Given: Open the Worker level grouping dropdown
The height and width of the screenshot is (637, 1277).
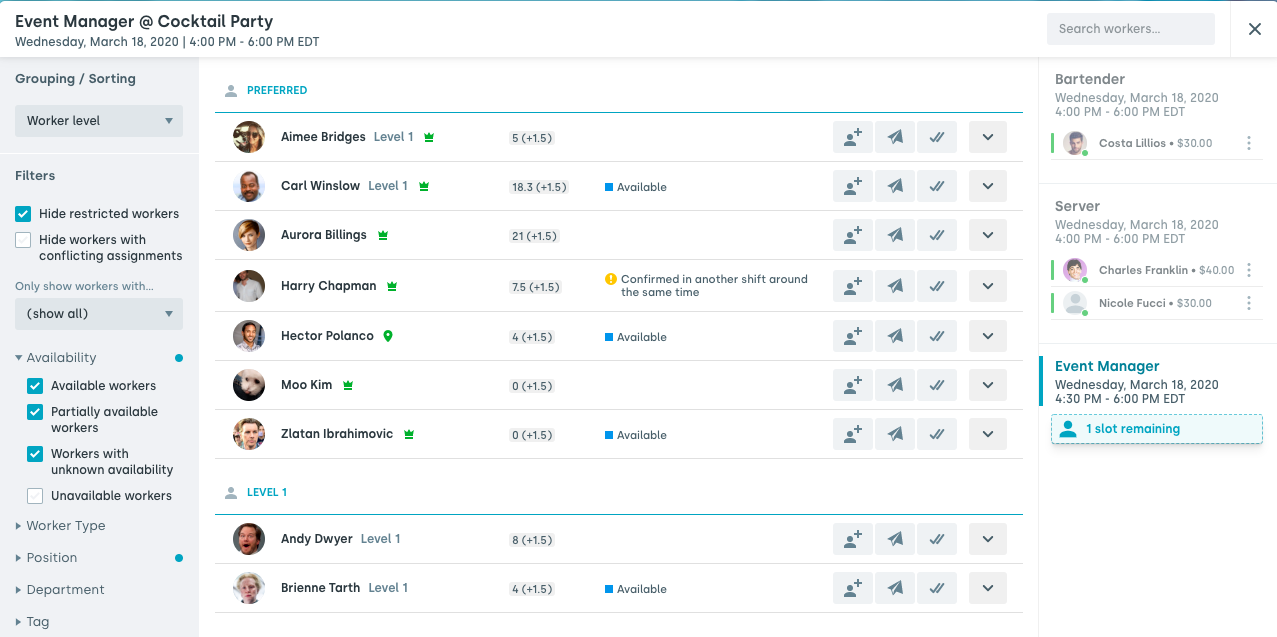Looking at the screenshot, I should 99,121.
